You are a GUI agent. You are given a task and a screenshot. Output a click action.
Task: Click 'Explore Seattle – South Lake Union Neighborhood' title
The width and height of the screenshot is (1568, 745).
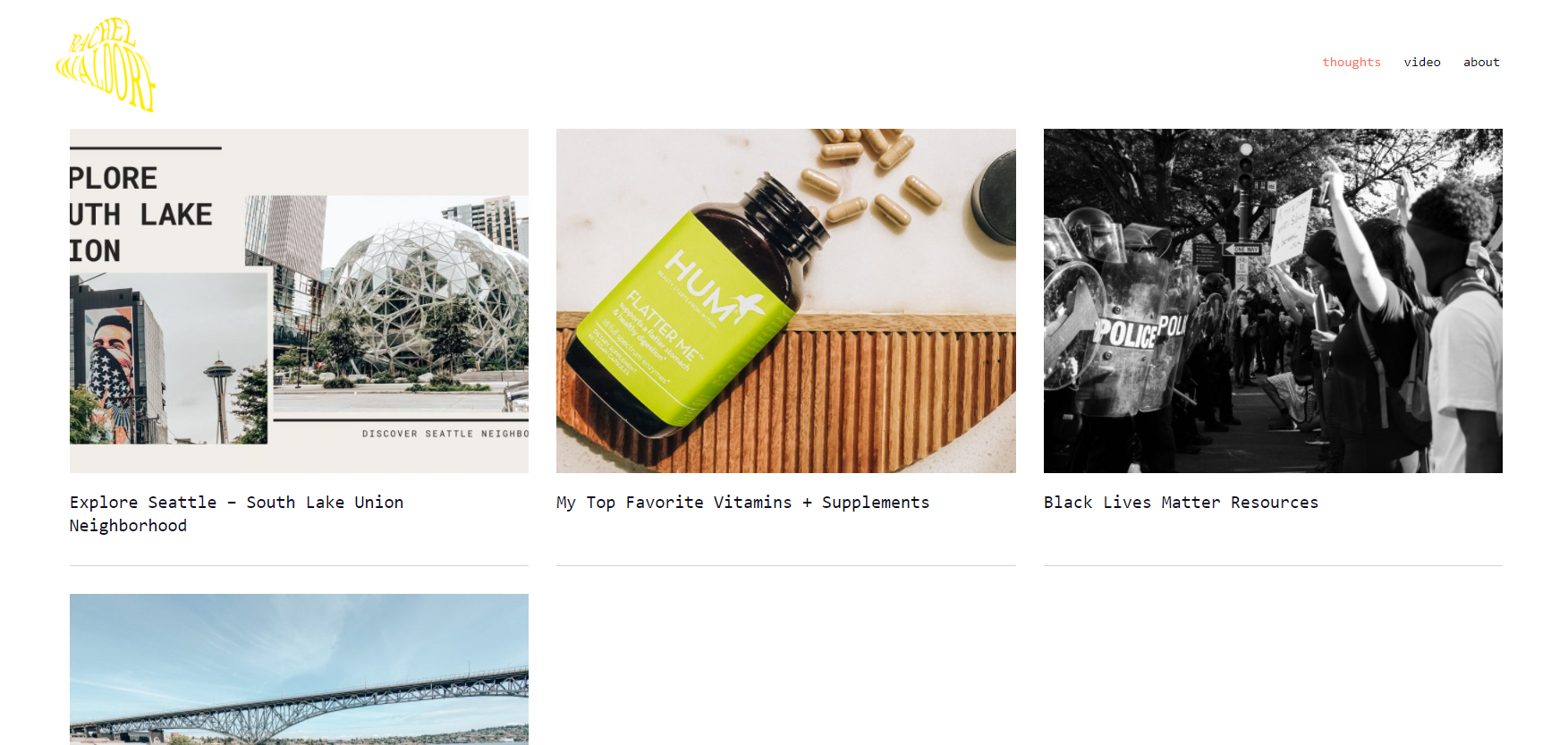tap(236, 513)
